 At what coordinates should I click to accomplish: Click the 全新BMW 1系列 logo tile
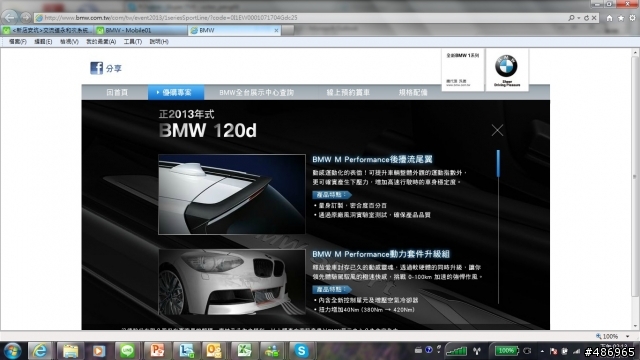click(x=462, y=70)
